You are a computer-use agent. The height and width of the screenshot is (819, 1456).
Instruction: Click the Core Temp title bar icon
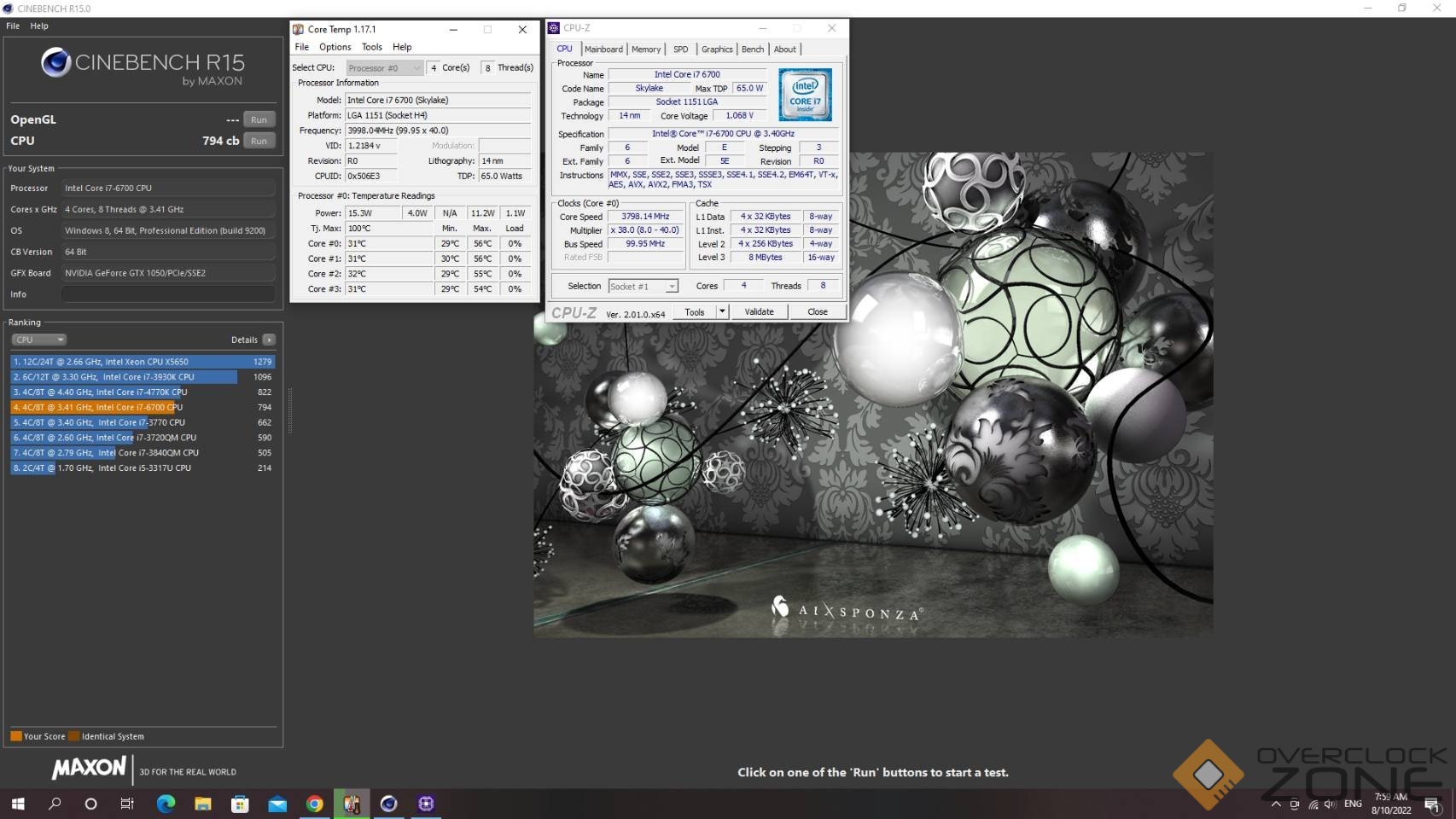pyautogui.click(x=298, y=29)
